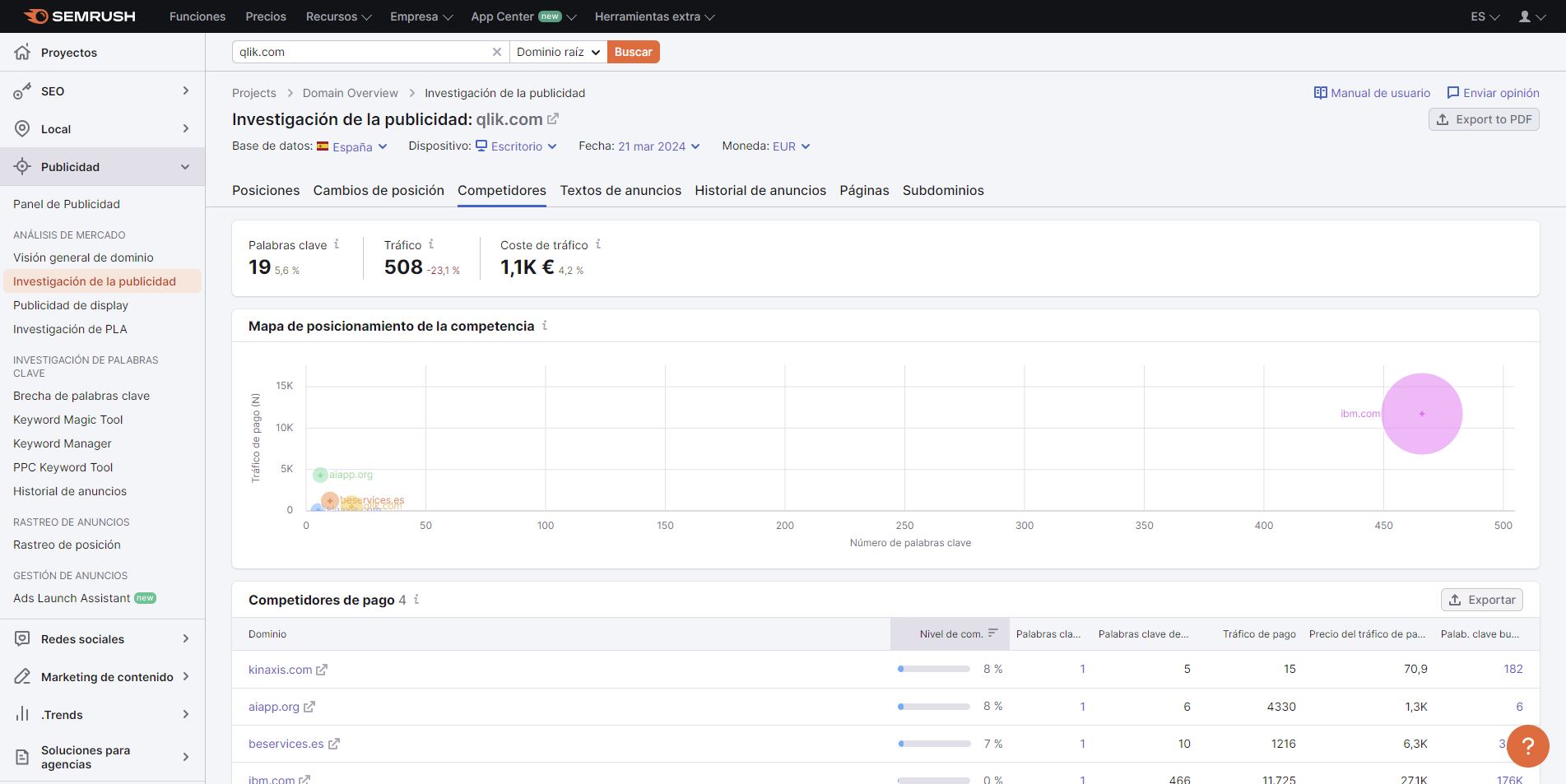Expand the Redes sociales section
The height and width of the screenshot is (784, 1566).
186,638
